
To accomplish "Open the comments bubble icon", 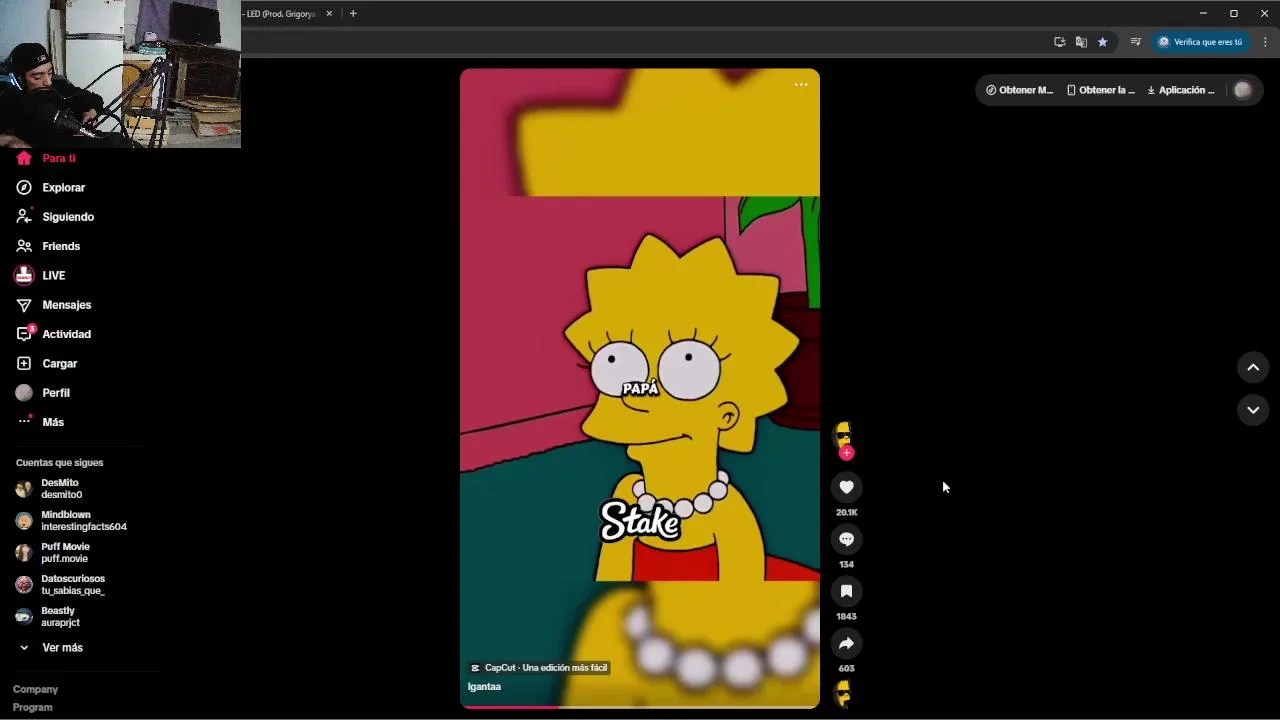I will tap(846, 539).
